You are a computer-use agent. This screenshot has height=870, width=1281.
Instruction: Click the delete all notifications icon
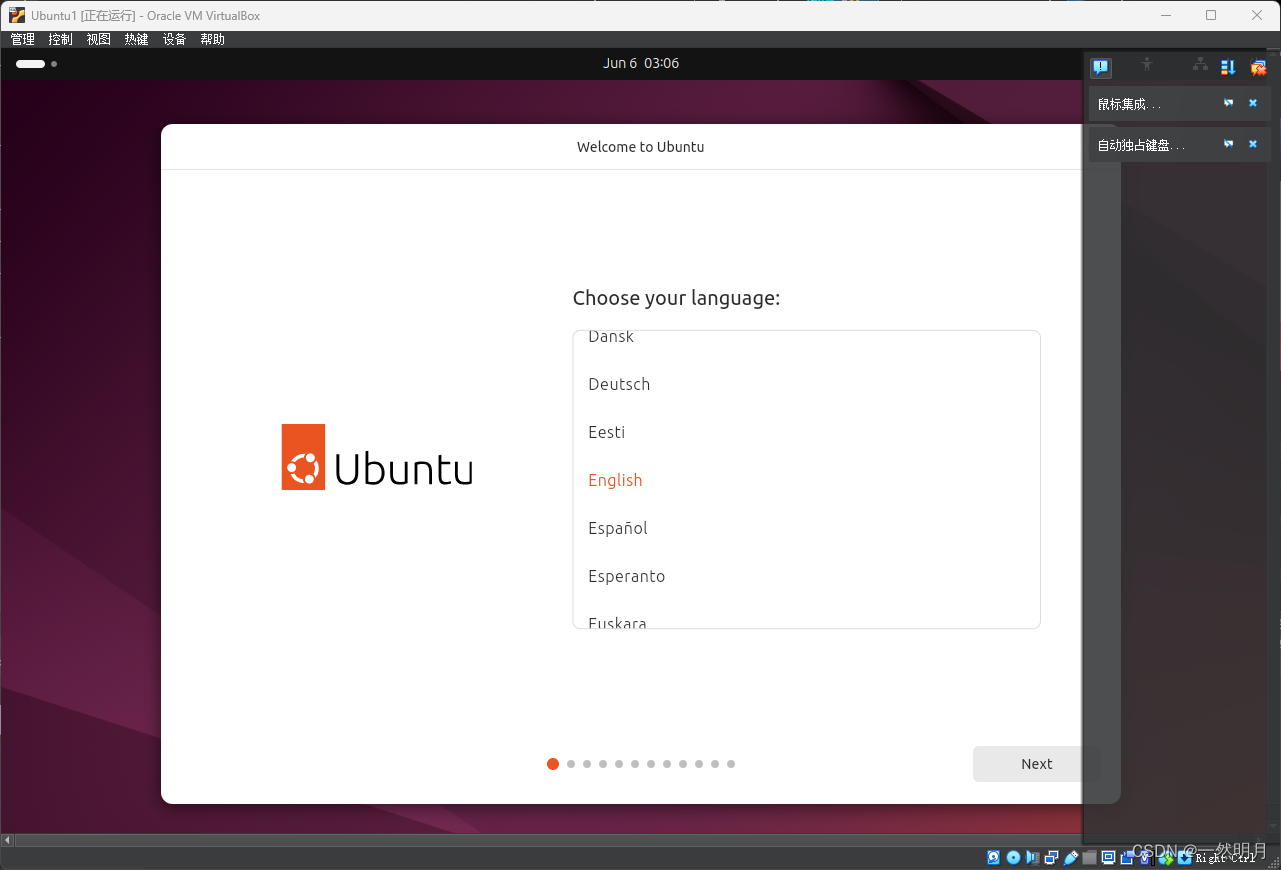click(1258, 67)
